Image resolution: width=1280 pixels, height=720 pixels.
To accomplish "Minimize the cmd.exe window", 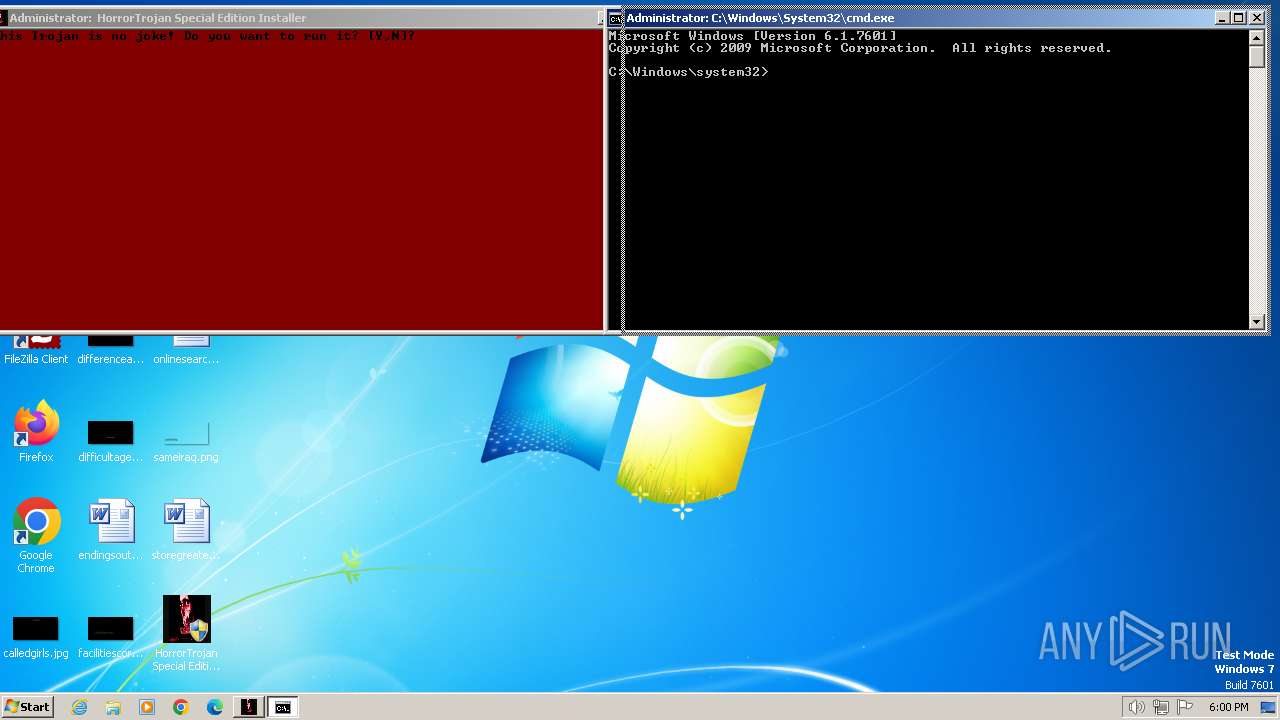I will click(1222, 18).
